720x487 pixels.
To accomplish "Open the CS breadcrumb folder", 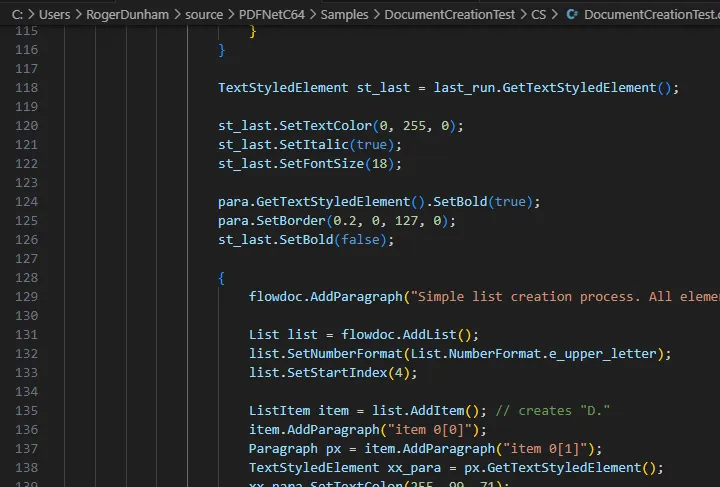I will pos(539,15).
